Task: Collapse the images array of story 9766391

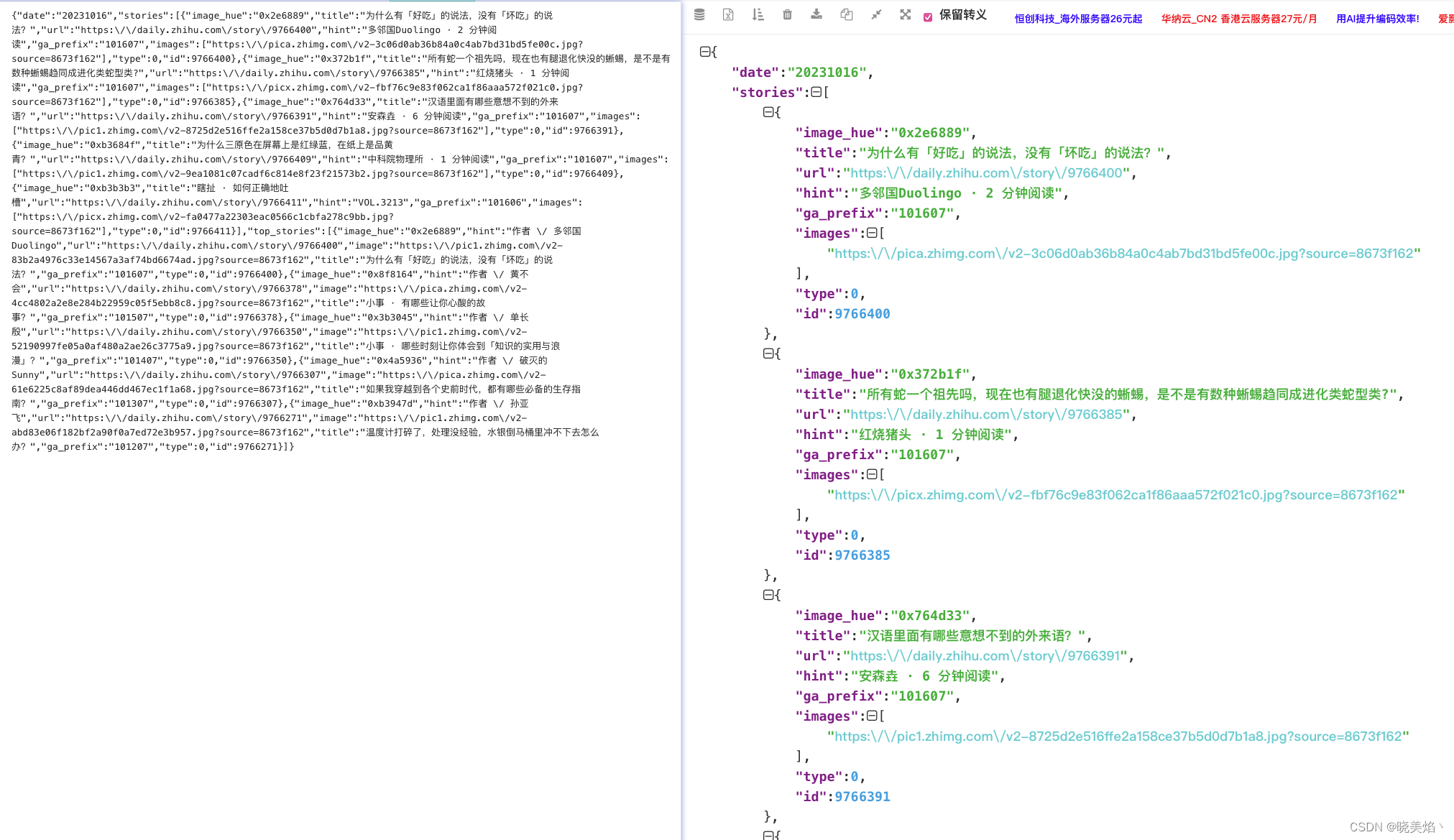Action: tap(872, 716)
